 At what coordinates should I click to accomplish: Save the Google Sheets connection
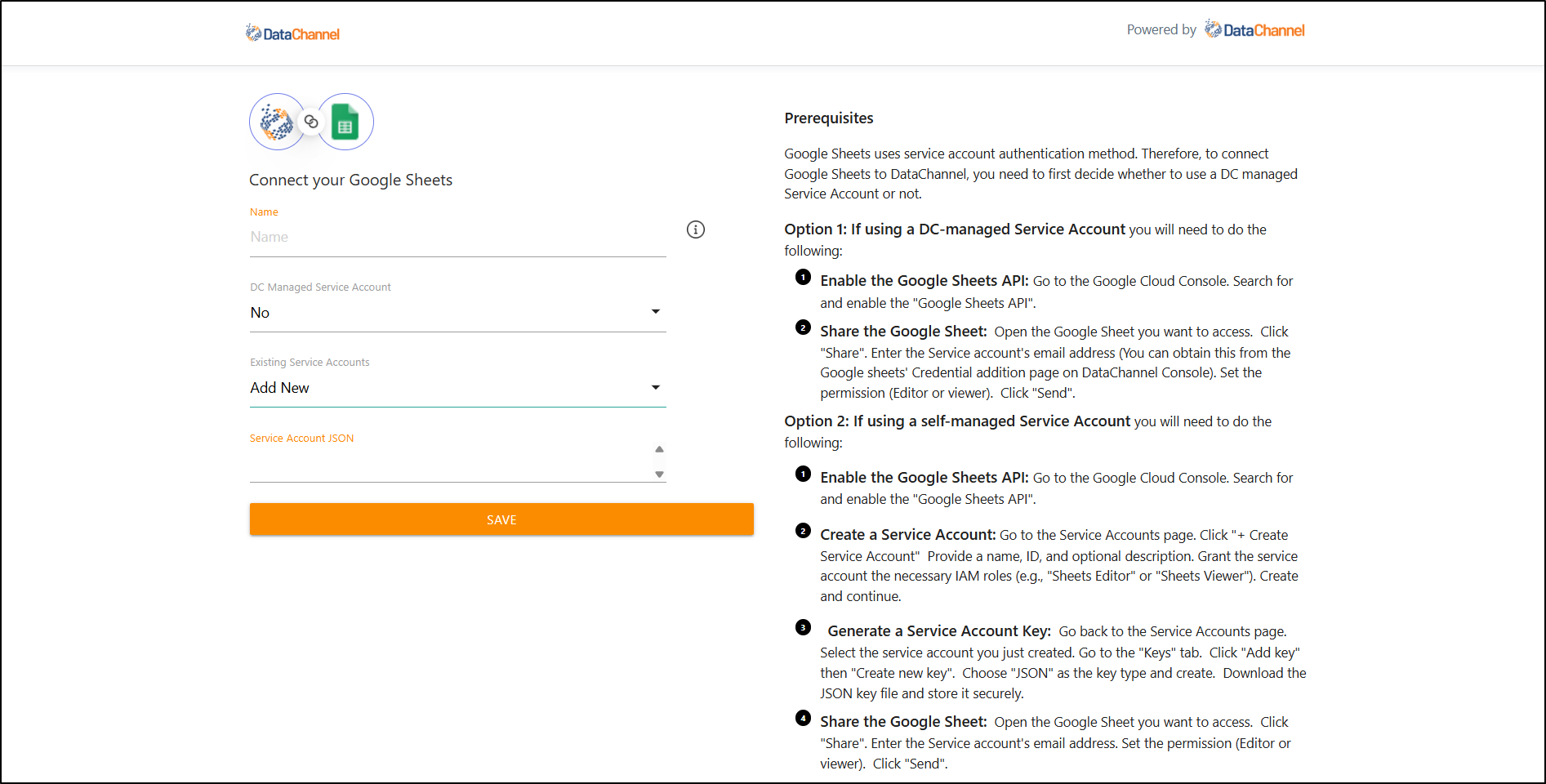pyautogui.click(x=501, y=519)
